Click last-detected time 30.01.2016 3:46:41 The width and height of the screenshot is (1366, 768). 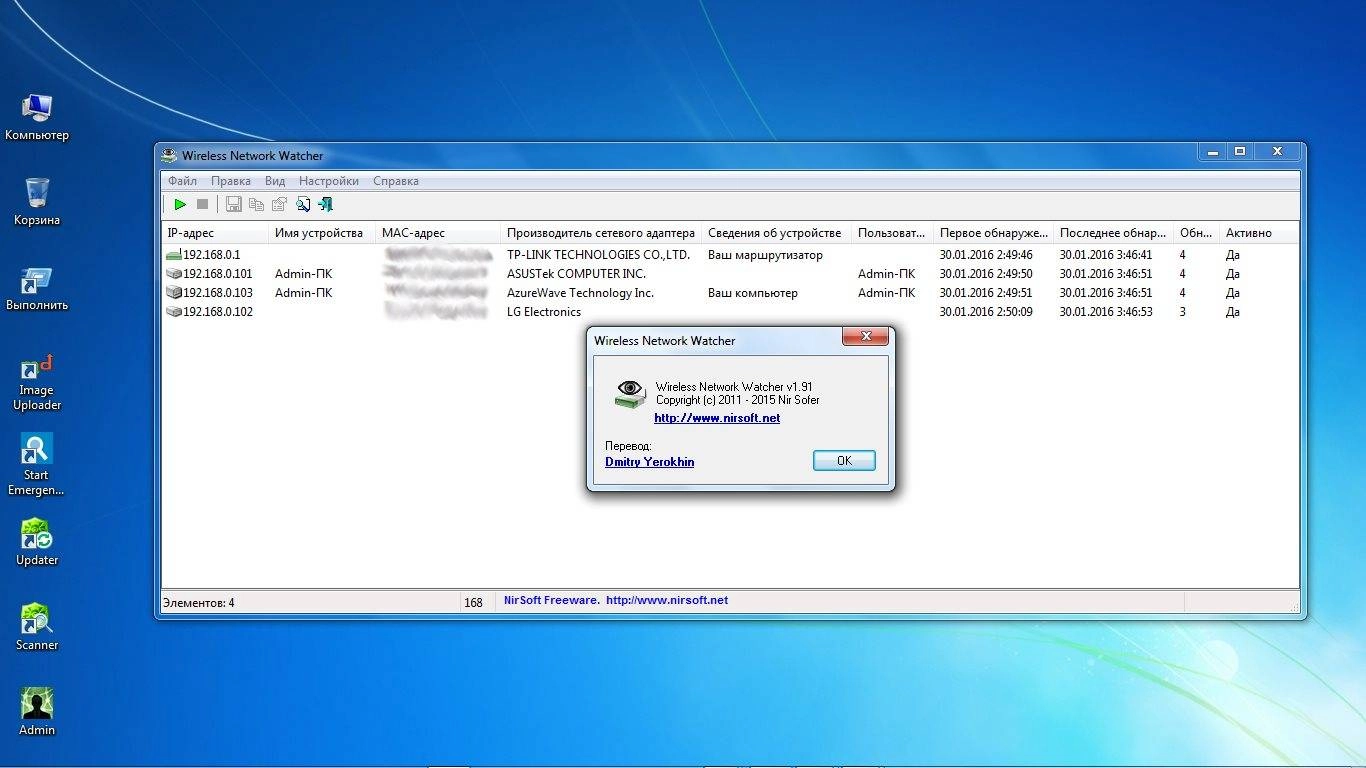point(1106,255)
